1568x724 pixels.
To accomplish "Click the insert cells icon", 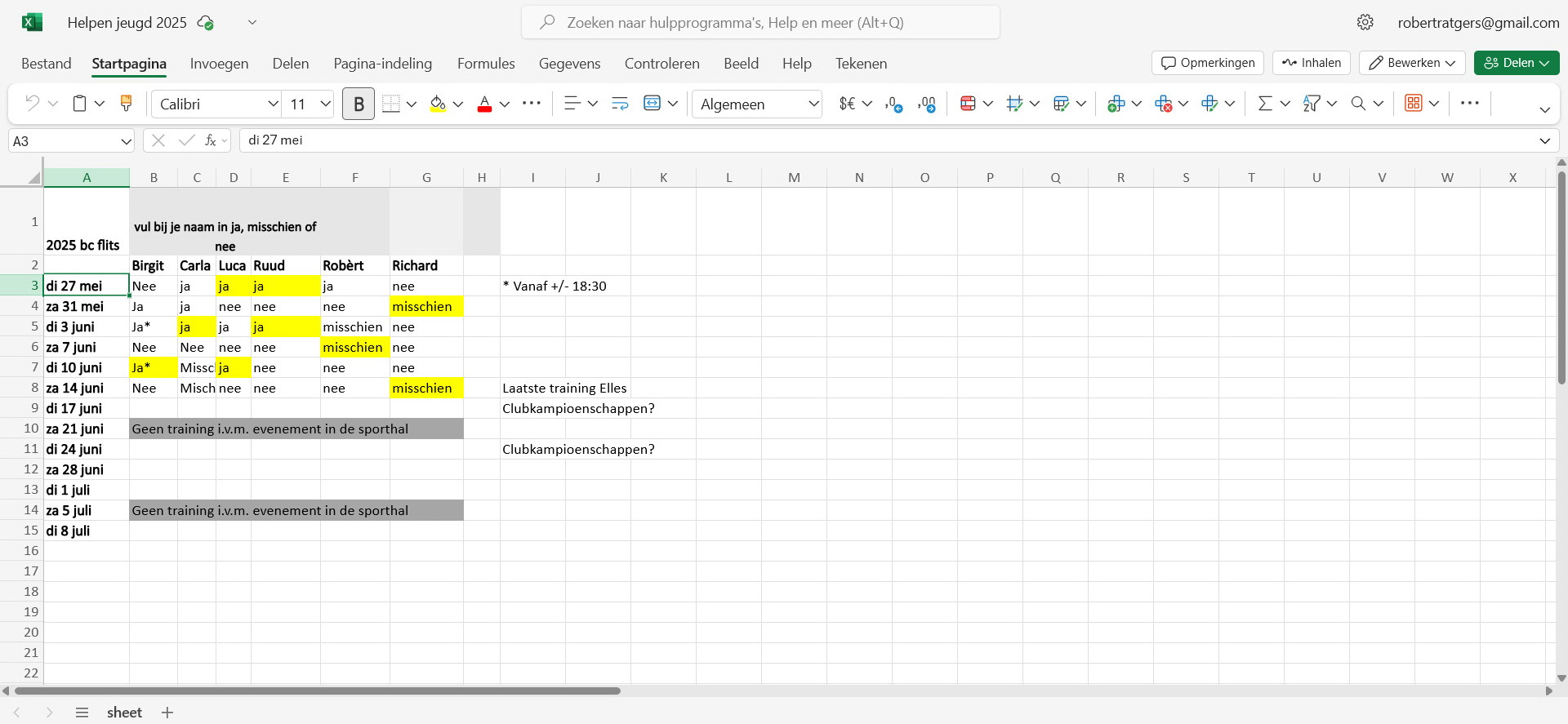I will coord(1116,104).
